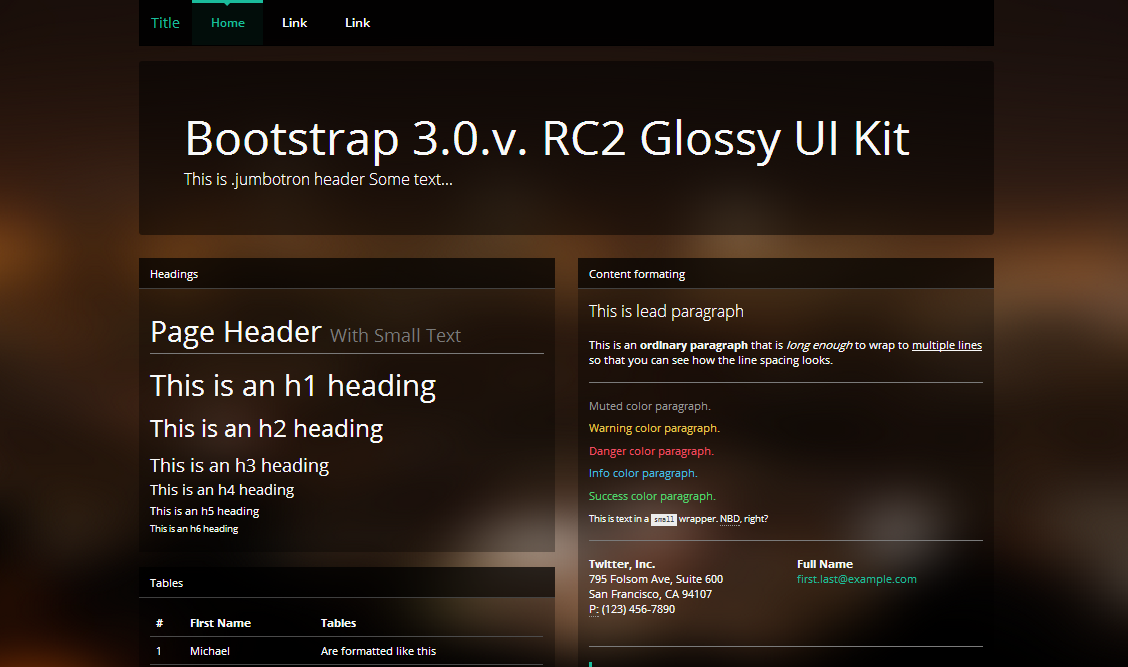The height and width of the screenshot is (667, 1128).
Task: Click the "Are formatted like this" cell
Action: click(378, 651)
